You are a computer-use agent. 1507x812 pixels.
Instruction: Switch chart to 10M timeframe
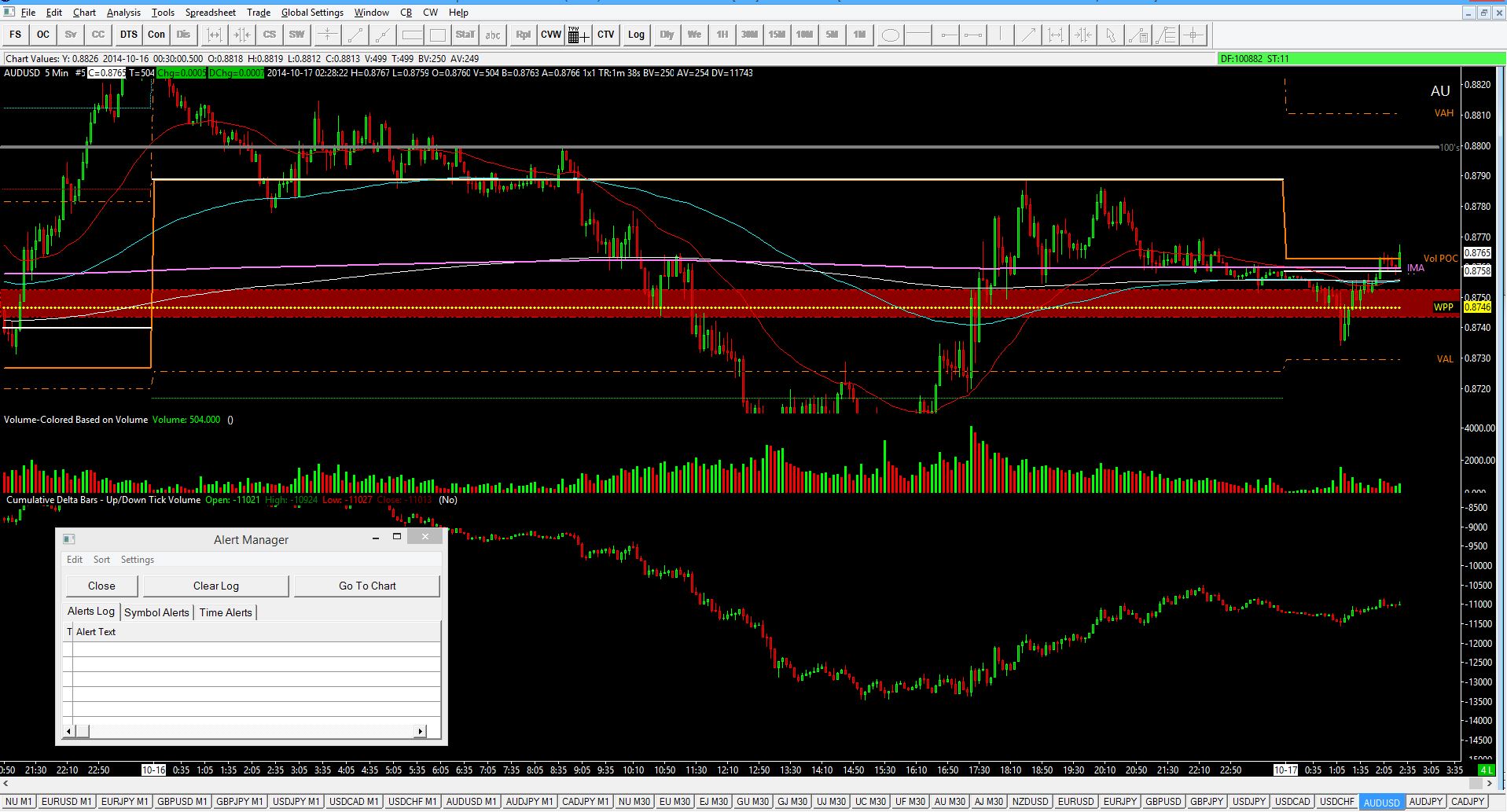click(804, 35)
